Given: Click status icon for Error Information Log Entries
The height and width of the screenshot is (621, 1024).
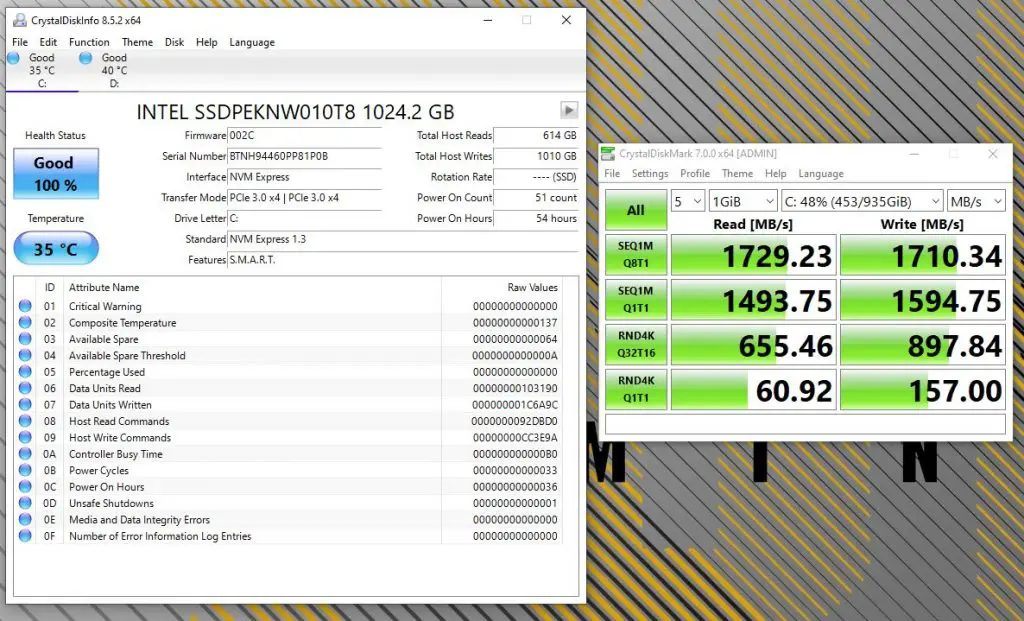Looking at the screenshot, I should click(x=25, y=535).
